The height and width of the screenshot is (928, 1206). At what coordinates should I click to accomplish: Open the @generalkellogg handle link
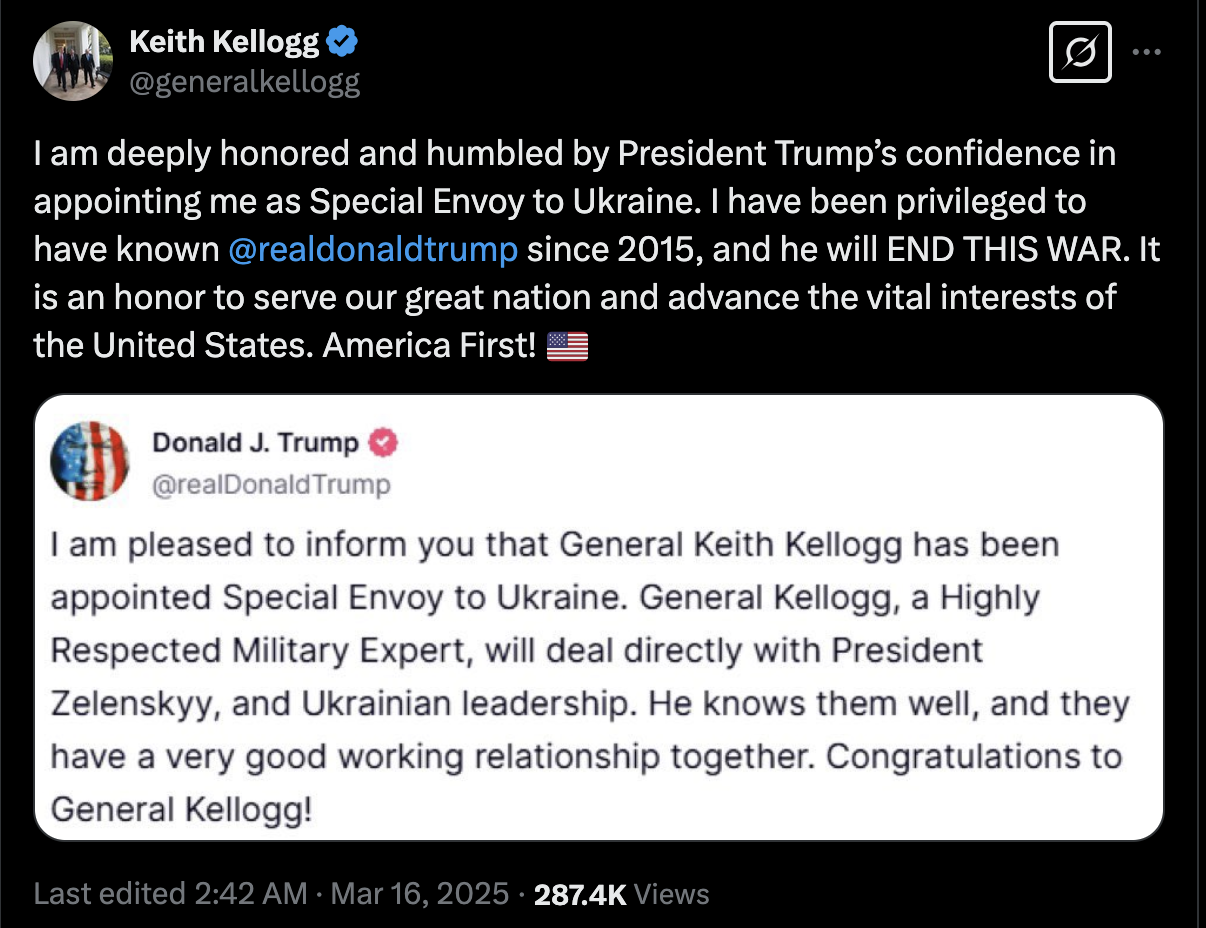(x=245, y=81)
